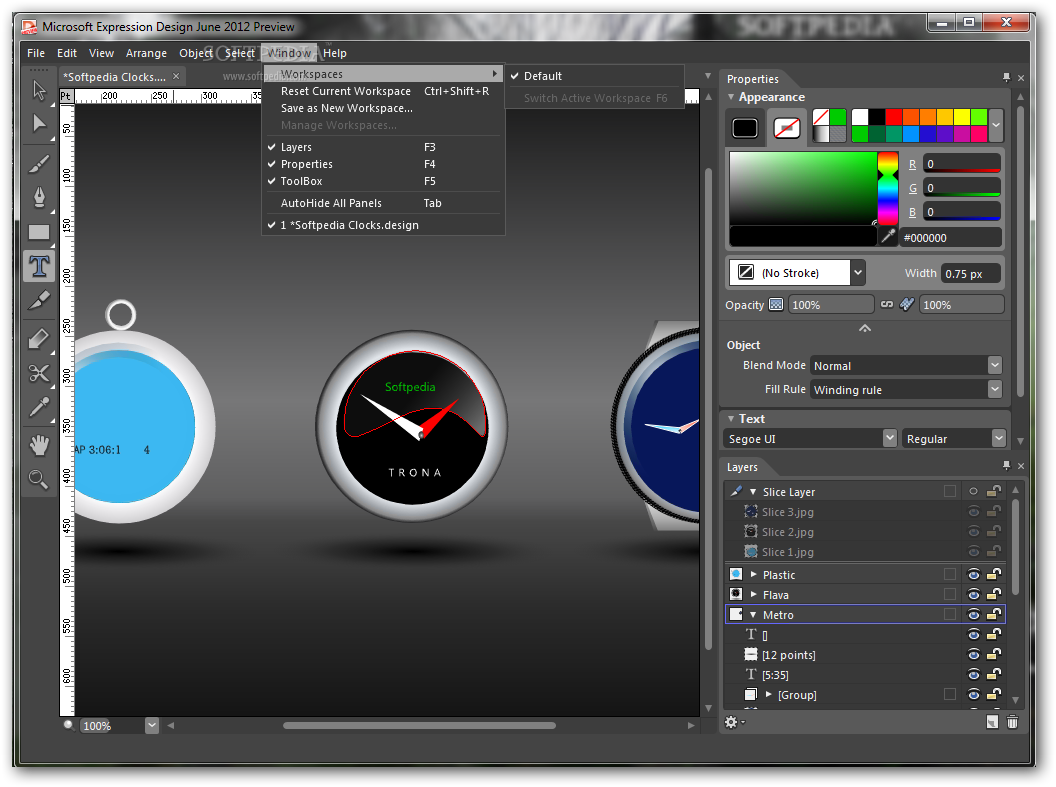Pin the Properties panel
Viewport: 1056px width, 787px height.
[1006, 78]
